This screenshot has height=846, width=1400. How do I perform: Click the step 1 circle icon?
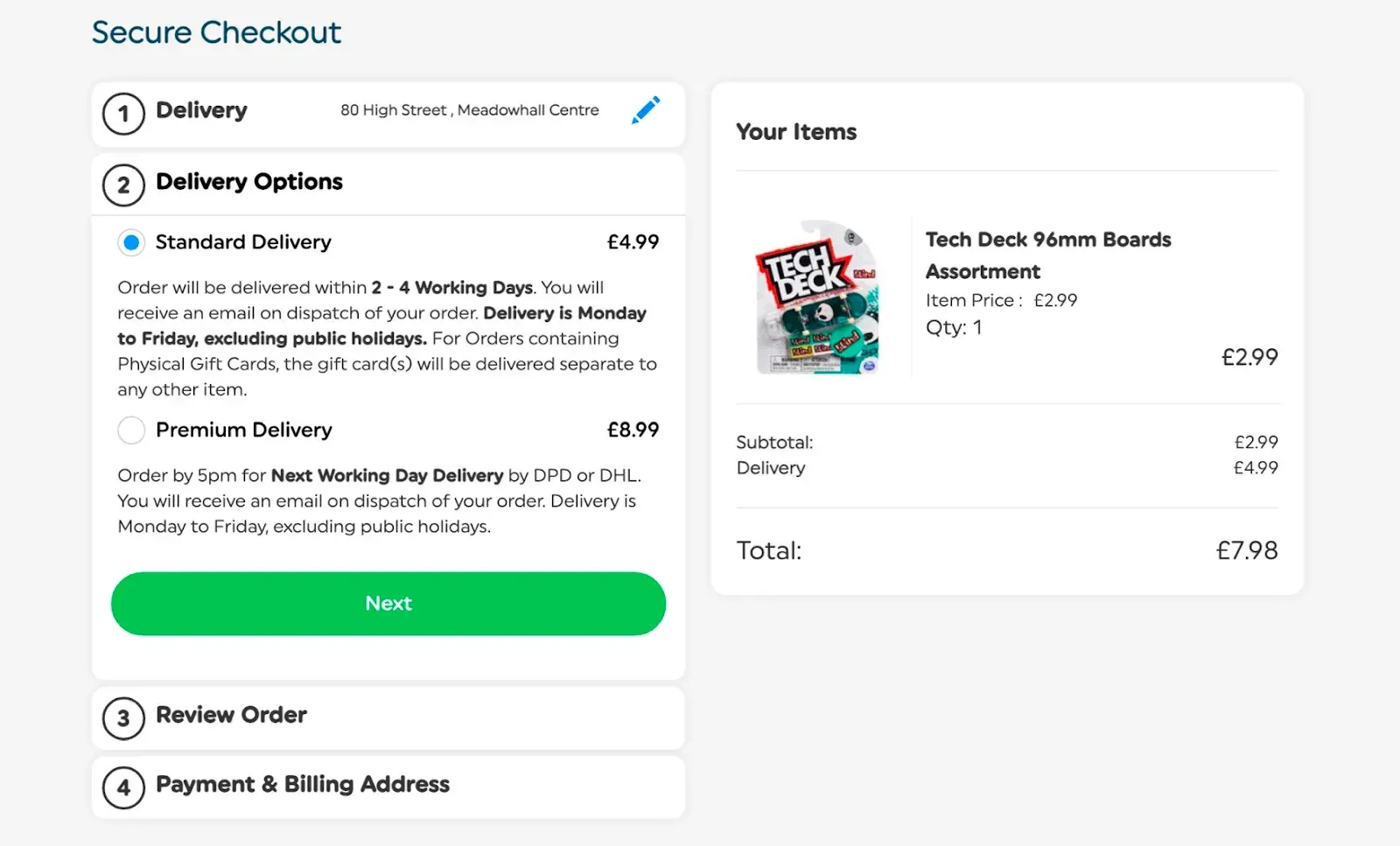pos(123,114)
